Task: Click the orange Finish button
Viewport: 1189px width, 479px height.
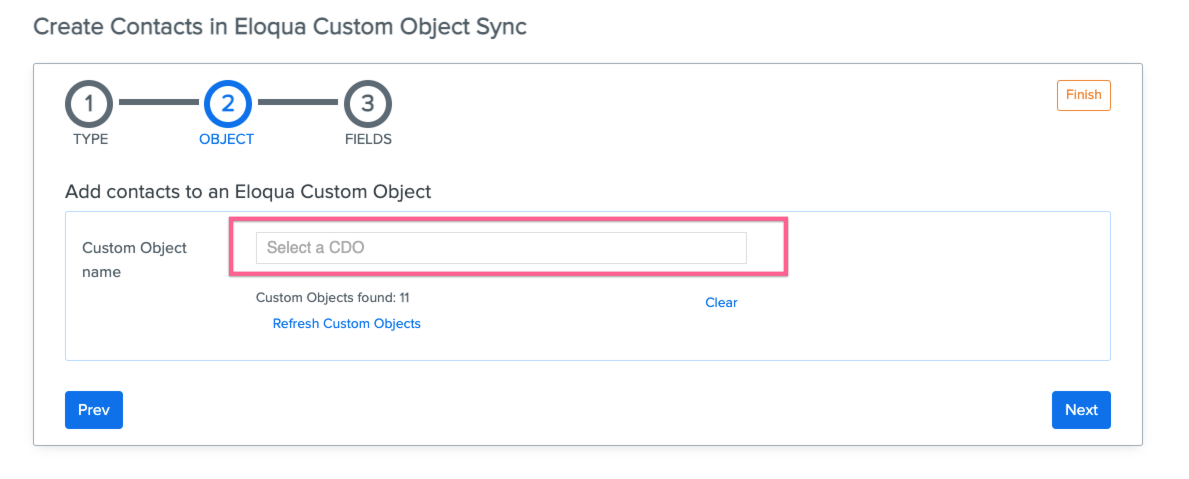Action: pos(1084,95)
